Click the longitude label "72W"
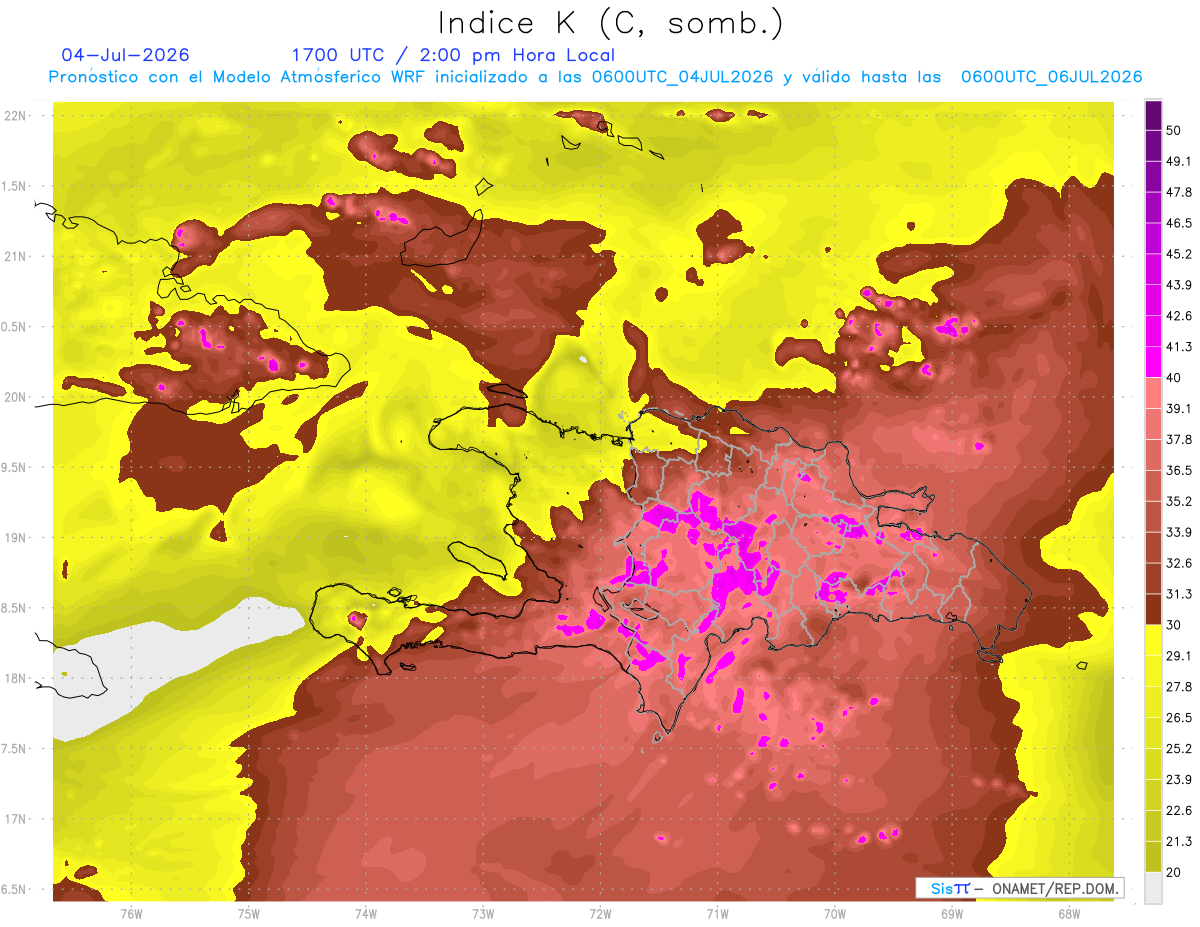The width and height of the screenshot is (1200, 927). 600,914
